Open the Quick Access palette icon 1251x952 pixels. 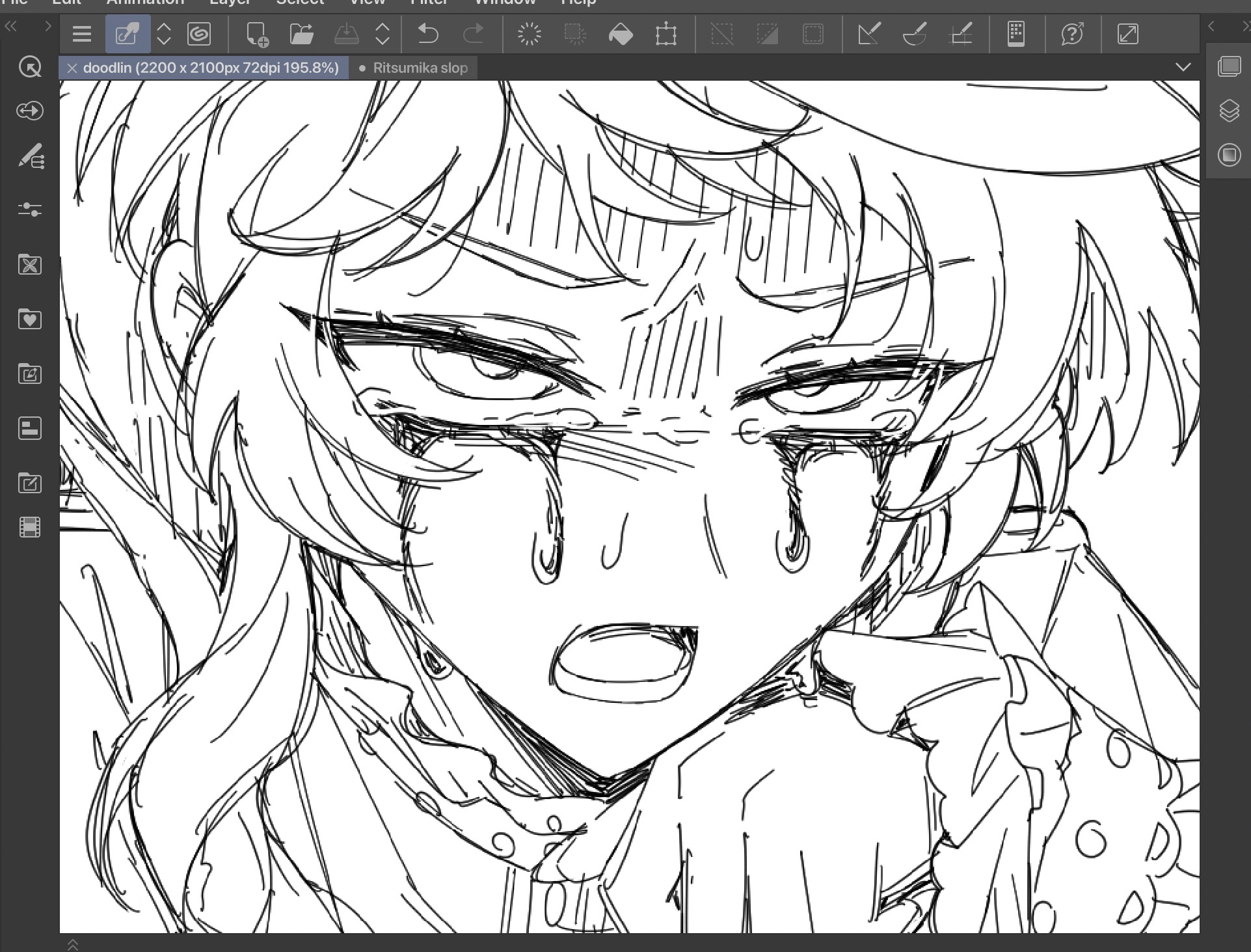tap(30, 66)
